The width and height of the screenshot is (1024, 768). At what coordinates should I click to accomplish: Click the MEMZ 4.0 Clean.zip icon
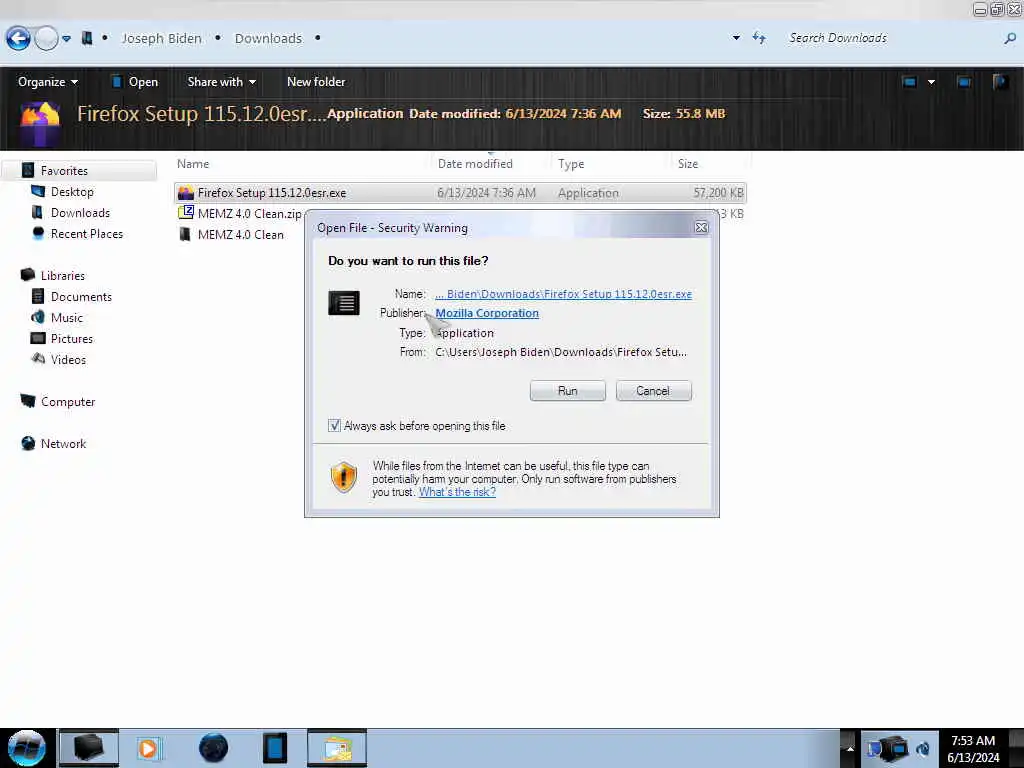(x=185, y=213)
